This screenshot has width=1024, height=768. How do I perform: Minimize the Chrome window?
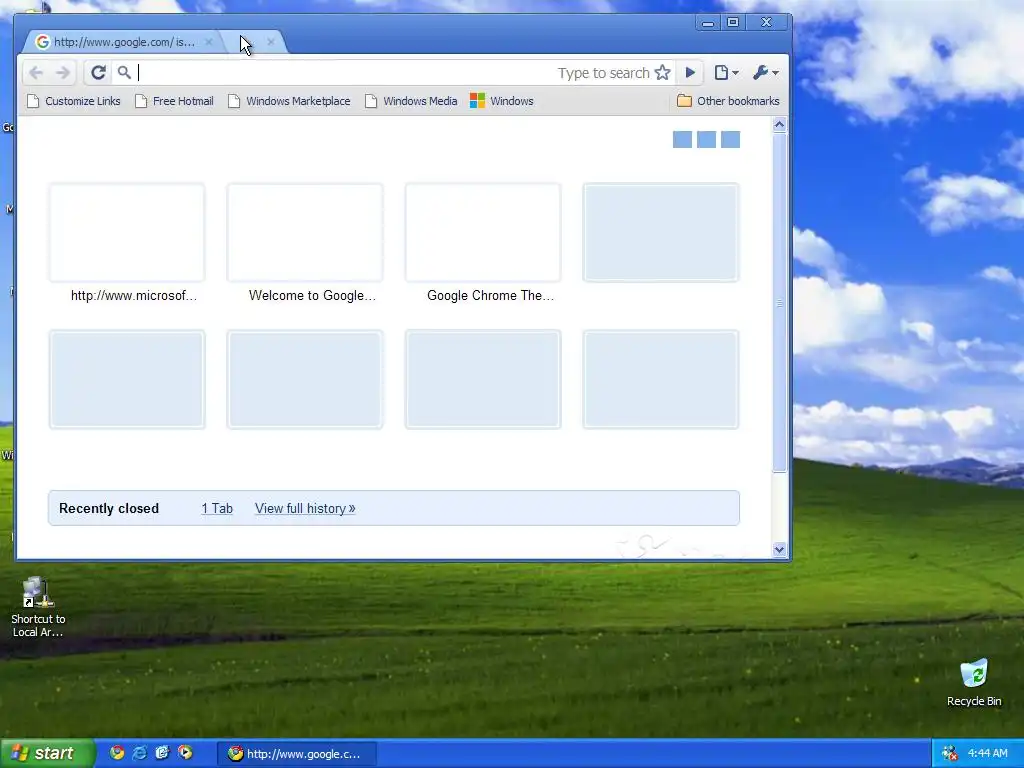click(708, 23)
